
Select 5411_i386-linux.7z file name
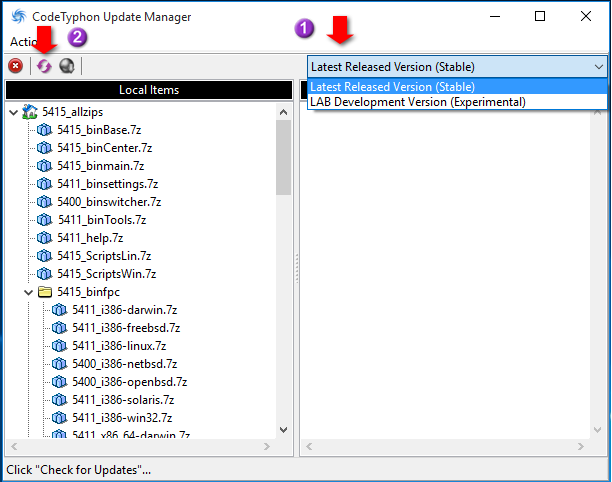coord(119,346)
